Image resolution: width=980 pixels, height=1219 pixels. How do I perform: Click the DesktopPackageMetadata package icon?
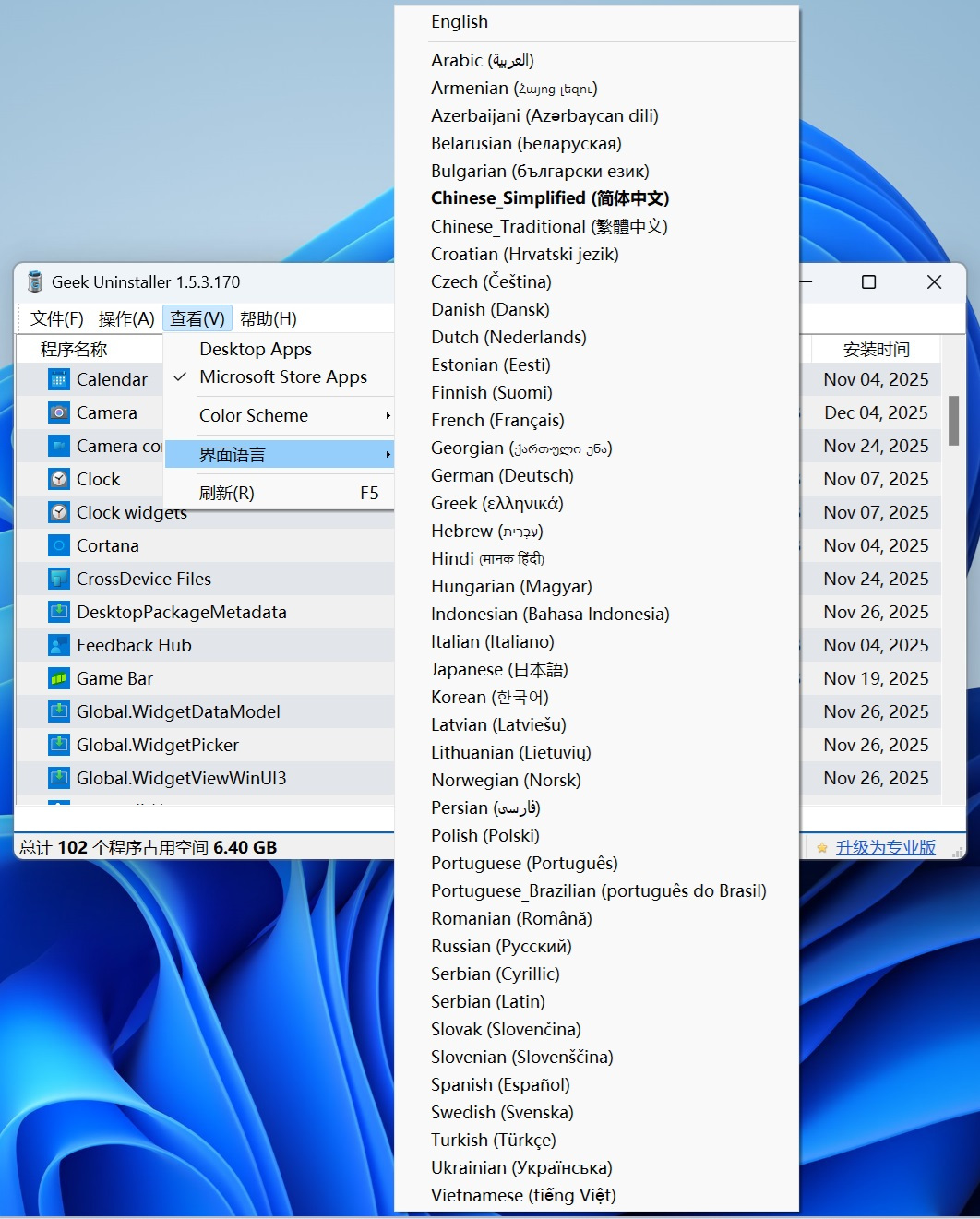58,611
